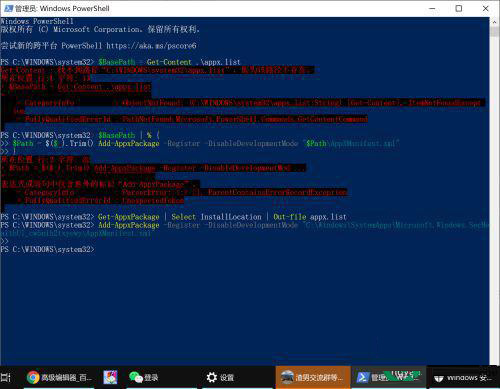Switch to the PowerShell taskbar item
This screenshot has height=389, width=500.
(x=389, y=377)
